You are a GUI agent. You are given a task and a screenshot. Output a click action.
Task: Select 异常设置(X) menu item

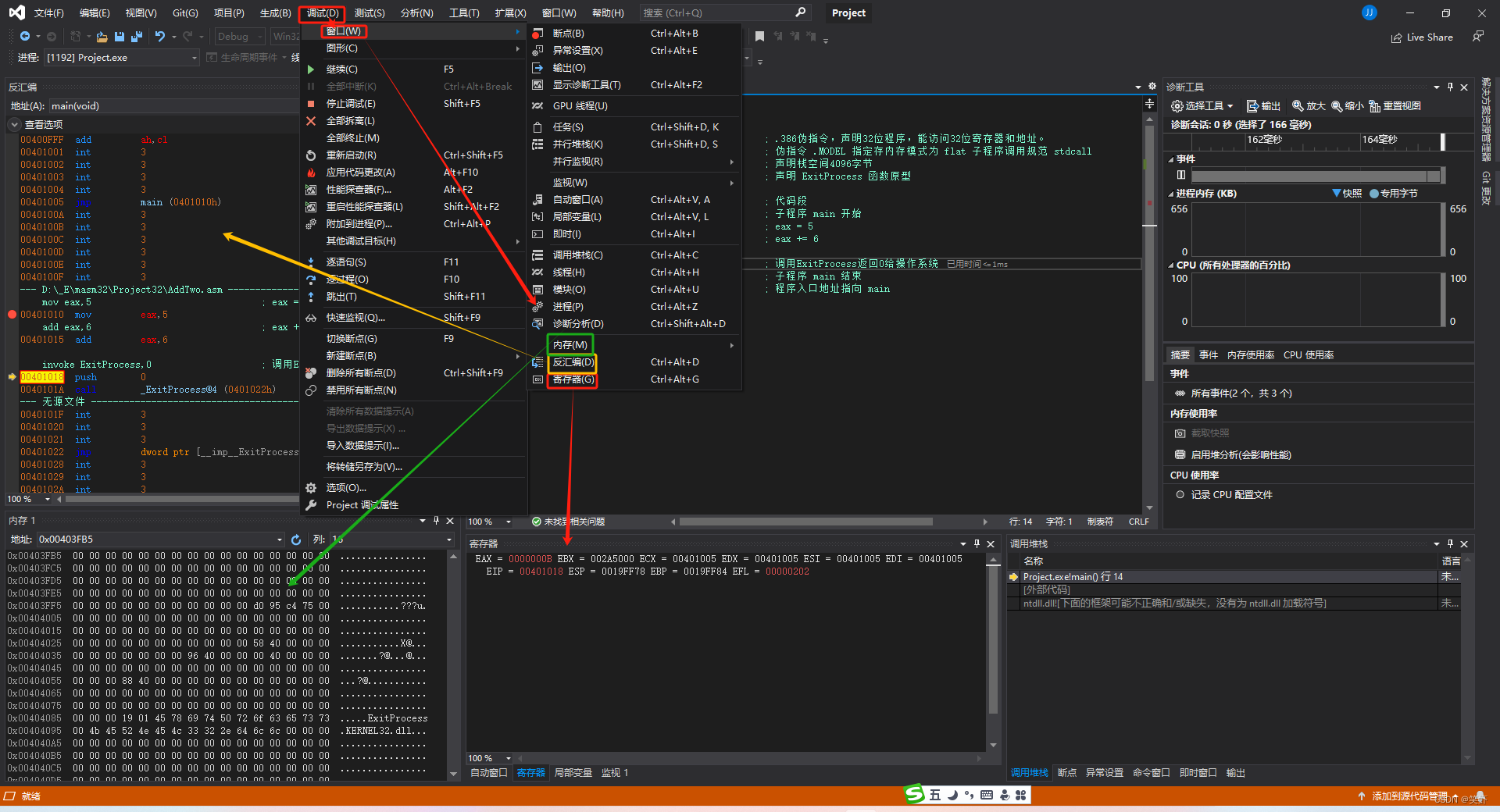pos(634,51)
